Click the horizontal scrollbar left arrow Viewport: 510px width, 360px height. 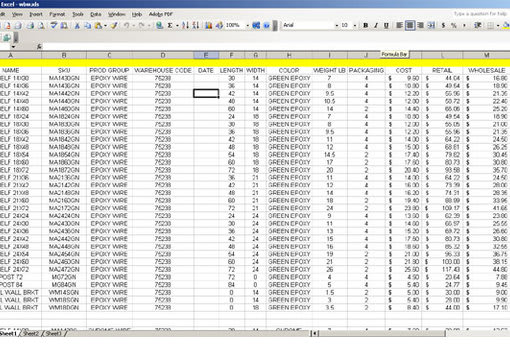click(315, 333)
